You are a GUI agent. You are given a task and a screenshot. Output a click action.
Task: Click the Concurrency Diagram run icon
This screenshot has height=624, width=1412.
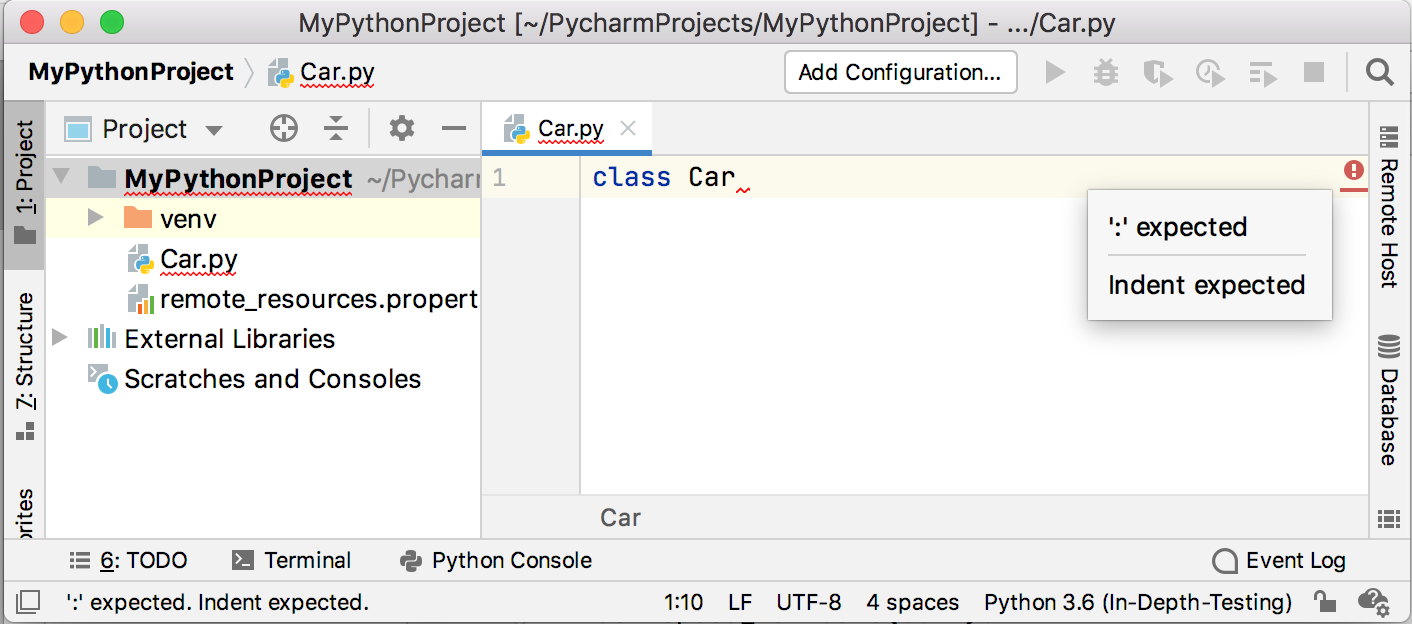pyautogui.click(x=1263, y=73)
